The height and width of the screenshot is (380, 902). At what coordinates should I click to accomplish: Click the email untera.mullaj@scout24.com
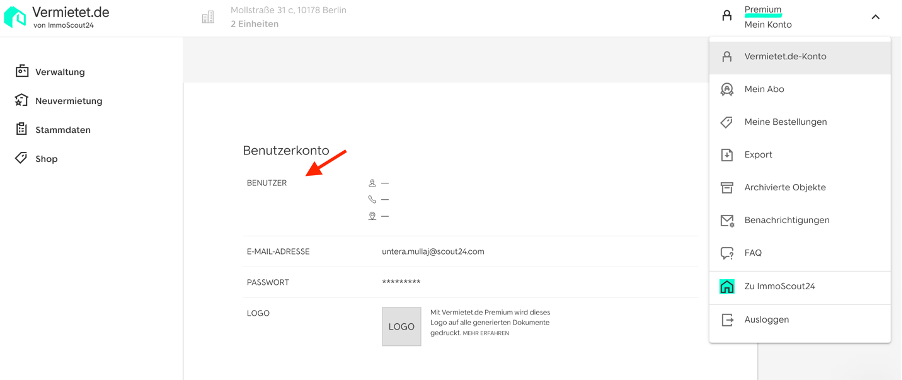click(433, 252)
